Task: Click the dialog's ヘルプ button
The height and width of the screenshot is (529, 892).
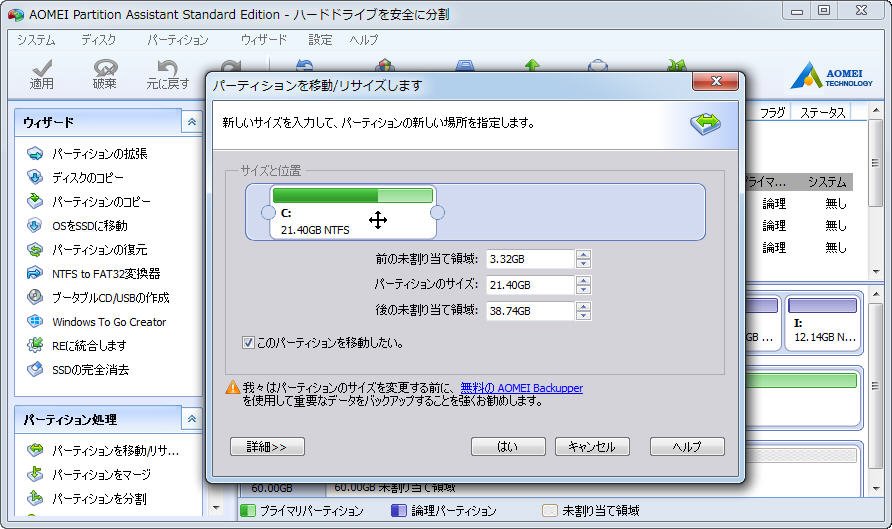Action: tap(687, 447)
